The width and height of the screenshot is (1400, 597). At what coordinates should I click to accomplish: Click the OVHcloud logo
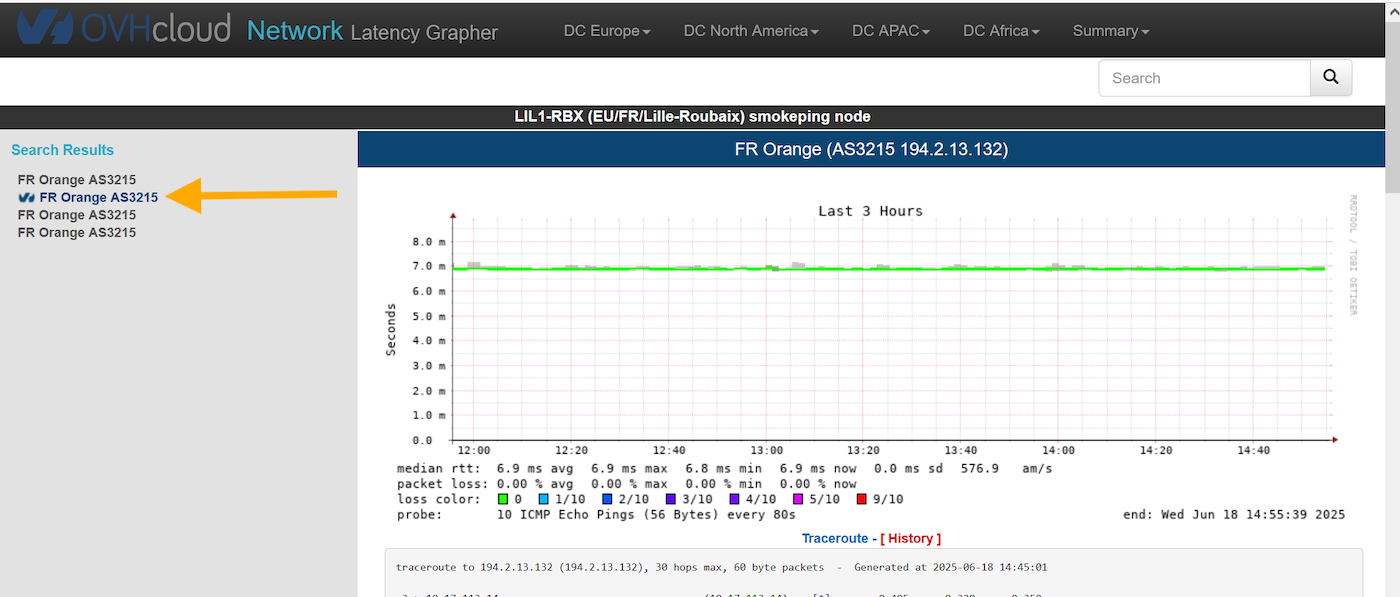click(x=123, y=29)
